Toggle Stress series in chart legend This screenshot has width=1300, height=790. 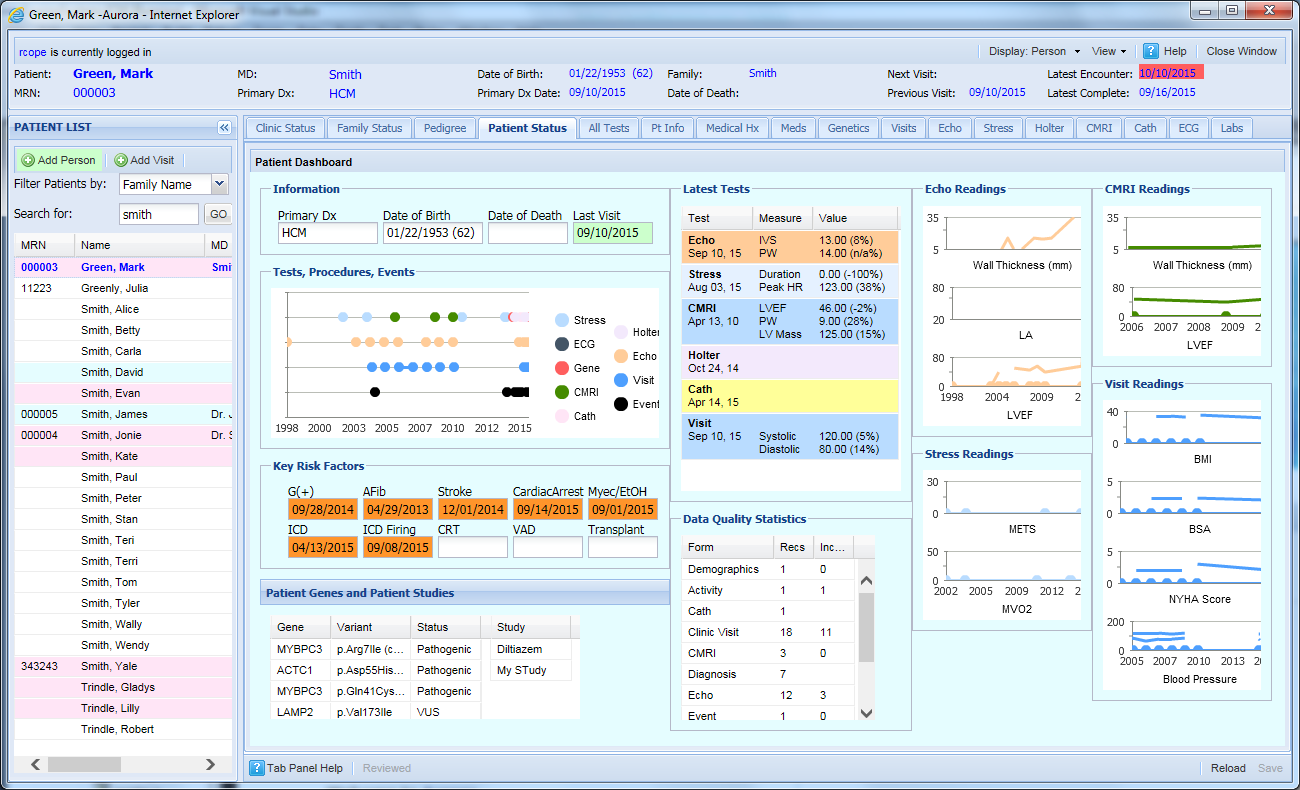coord(562,320)
